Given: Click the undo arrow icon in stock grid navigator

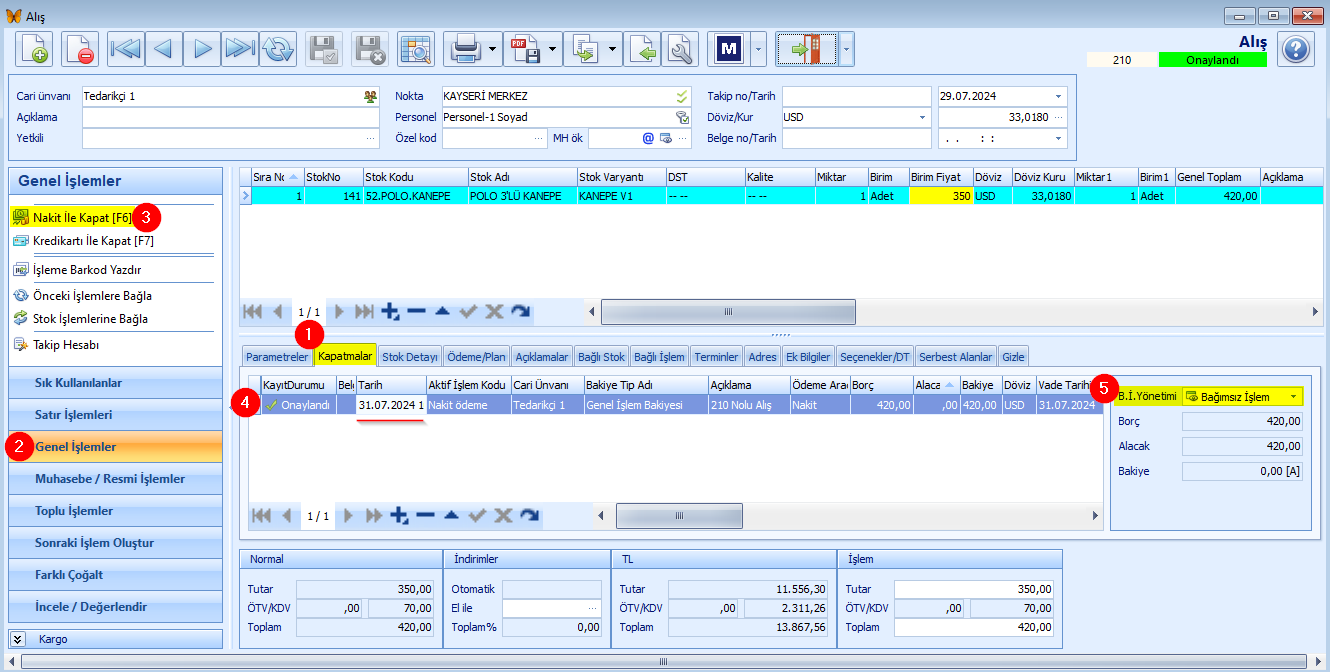Looking at the screenshot, I should coord(520,312).
